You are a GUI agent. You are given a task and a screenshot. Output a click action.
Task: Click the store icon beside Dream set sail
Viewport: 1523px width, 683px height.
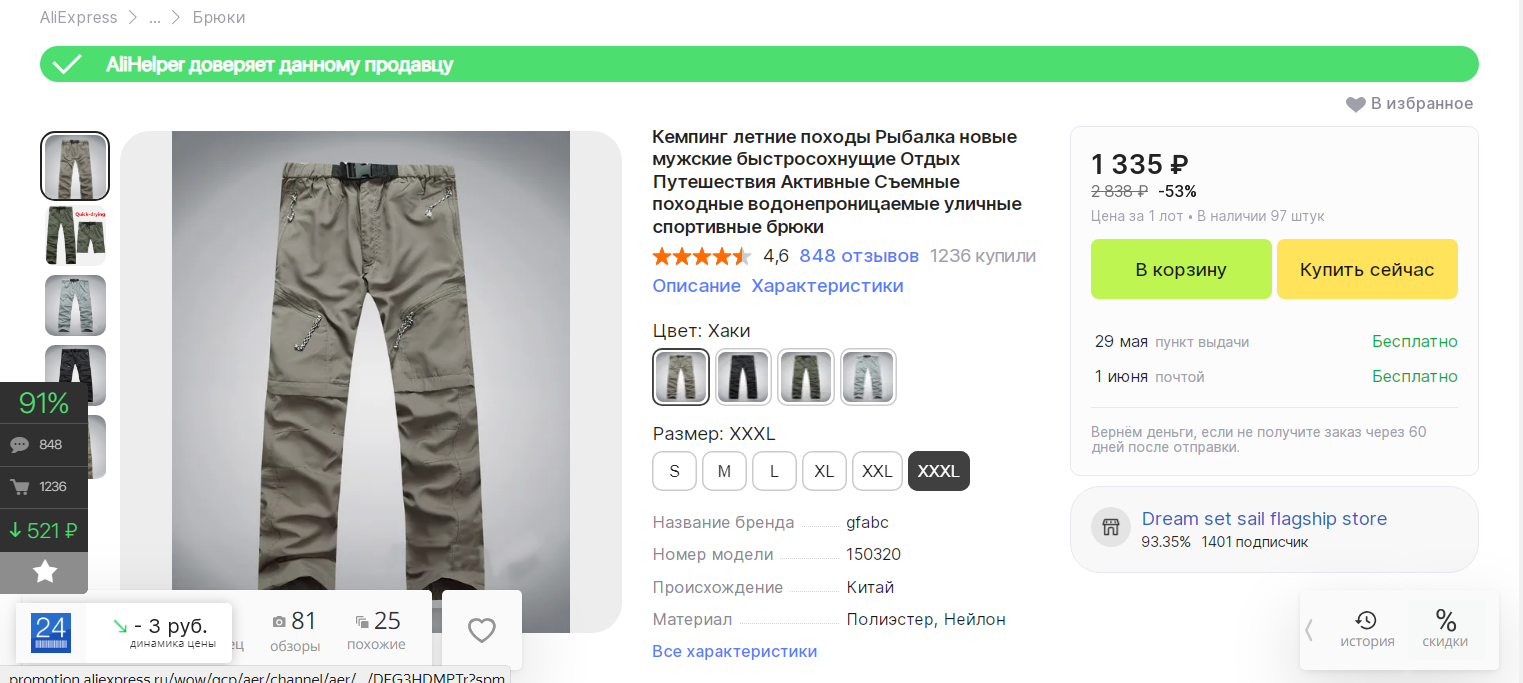1109,529
